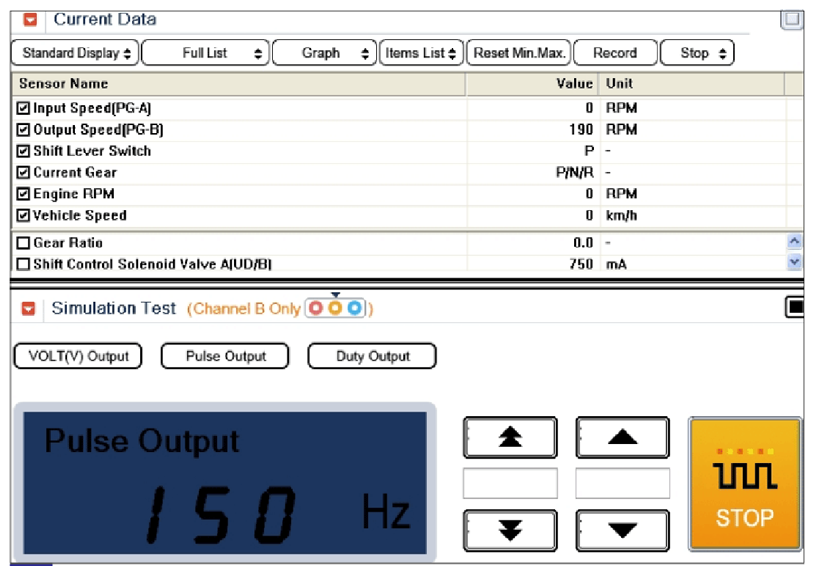The width and height of the screenshot is (814, 575).
Task: Collapse the Current Data panel red arrow
Action: tap(30, 20)
